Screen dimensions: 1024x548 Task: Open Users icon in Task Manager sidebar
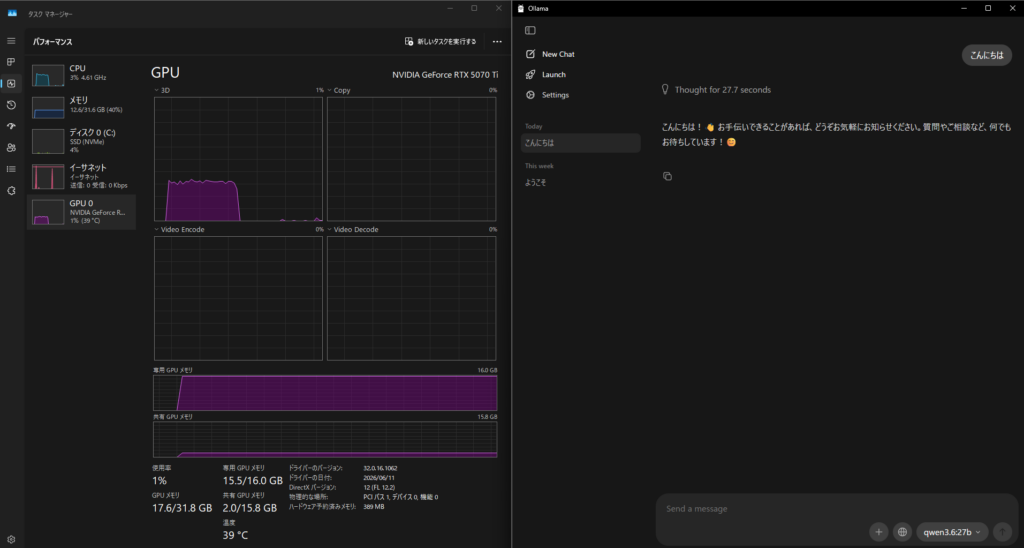tap(11, 148)
